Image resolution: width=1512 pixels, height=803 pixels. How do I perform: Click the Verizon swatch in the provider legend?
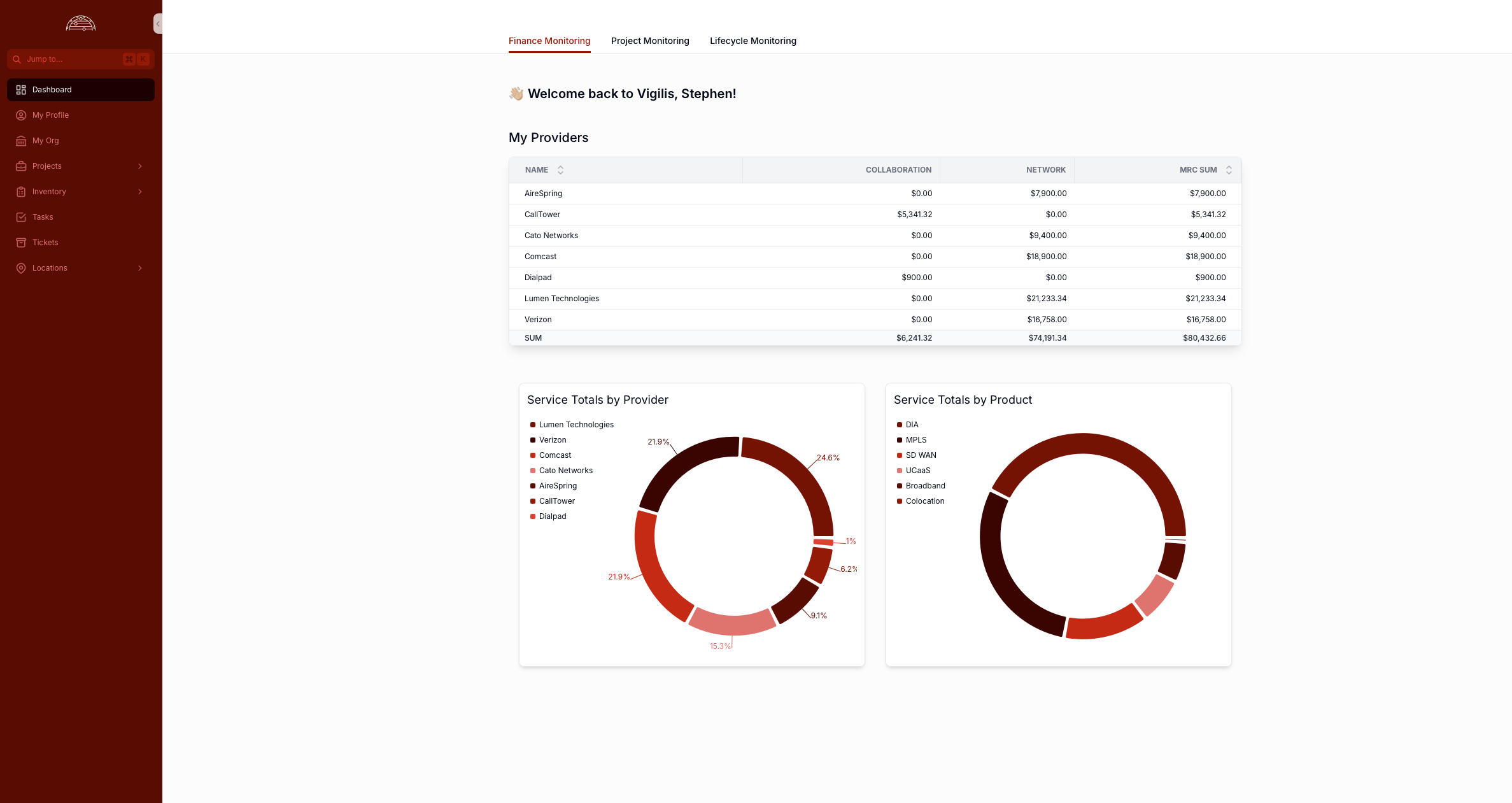click(533, 439)
